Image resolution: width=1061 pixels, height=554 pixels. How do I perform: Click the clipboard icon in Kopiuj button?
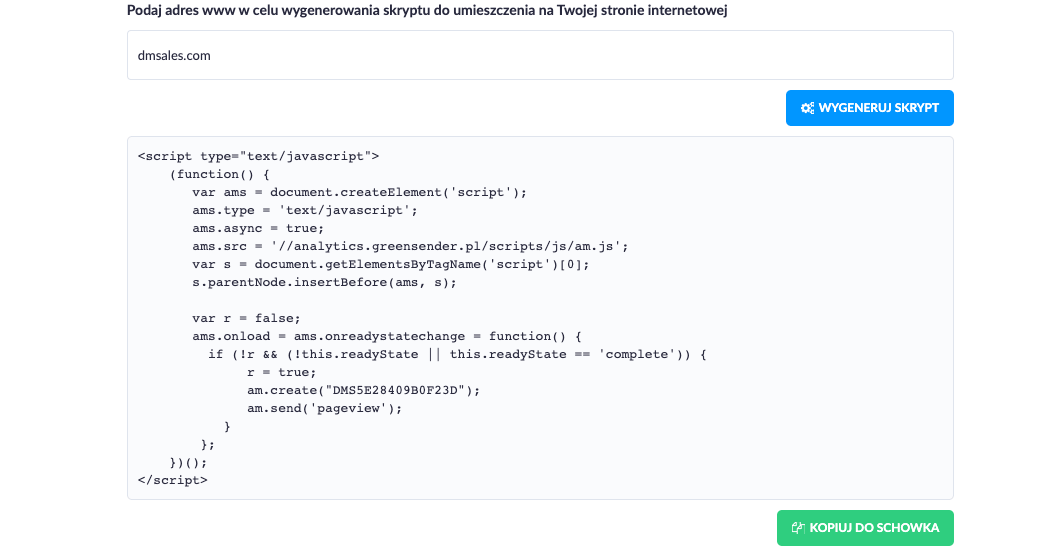click(x=798, y=528)
